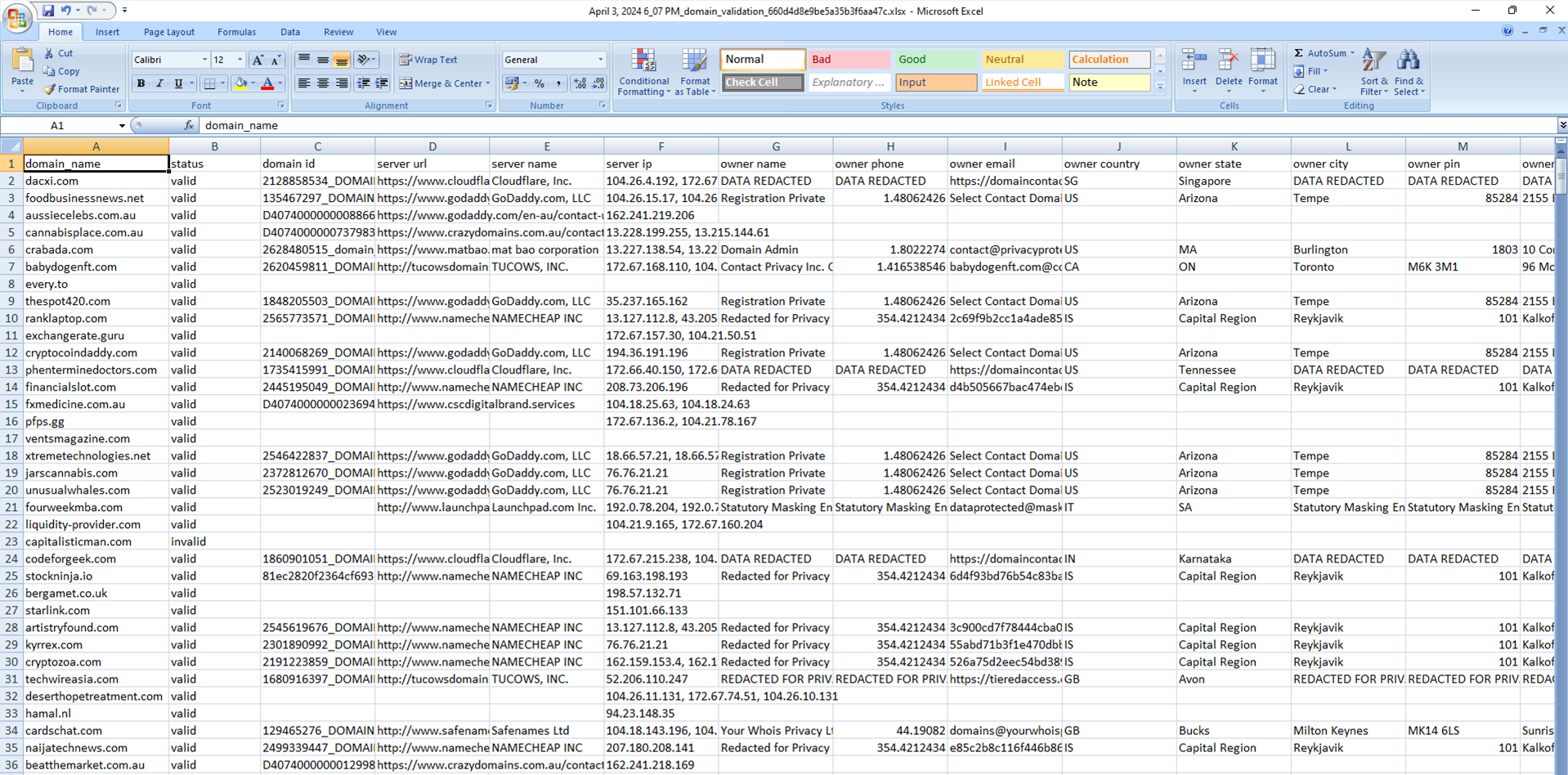Toggle Merge & Center
The height and width of the screenshot is (775, 1568).
point(441,83)
